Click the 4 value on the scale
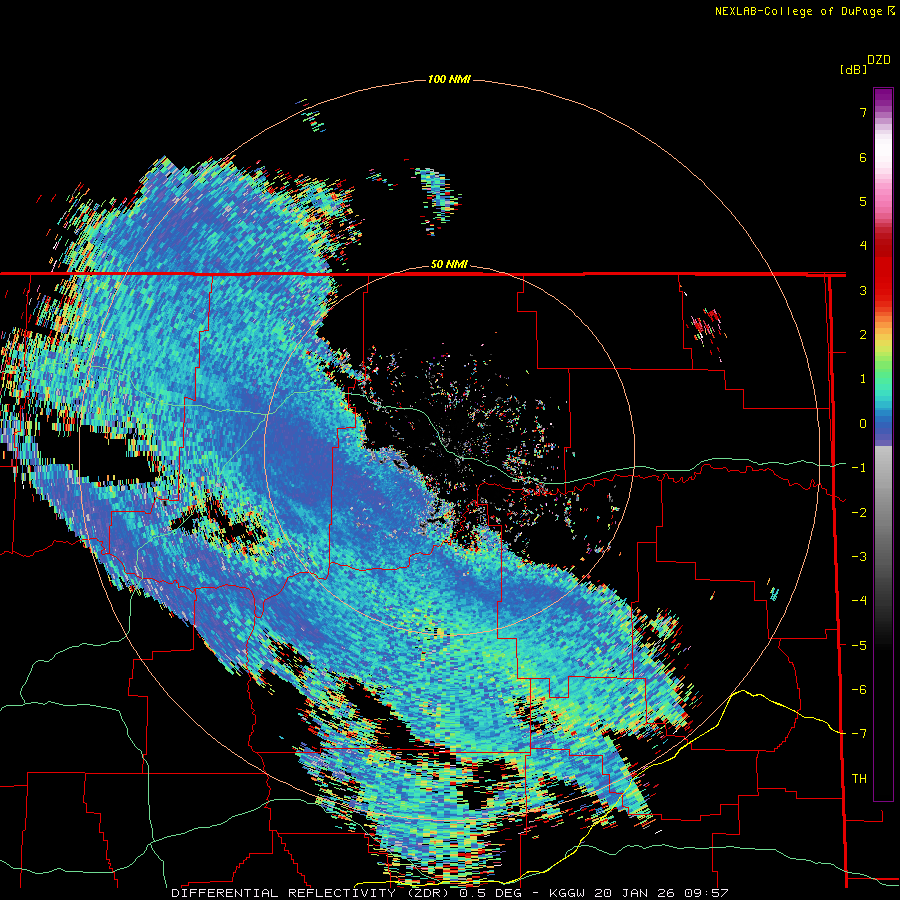900x900 pixels. (863, 246)
